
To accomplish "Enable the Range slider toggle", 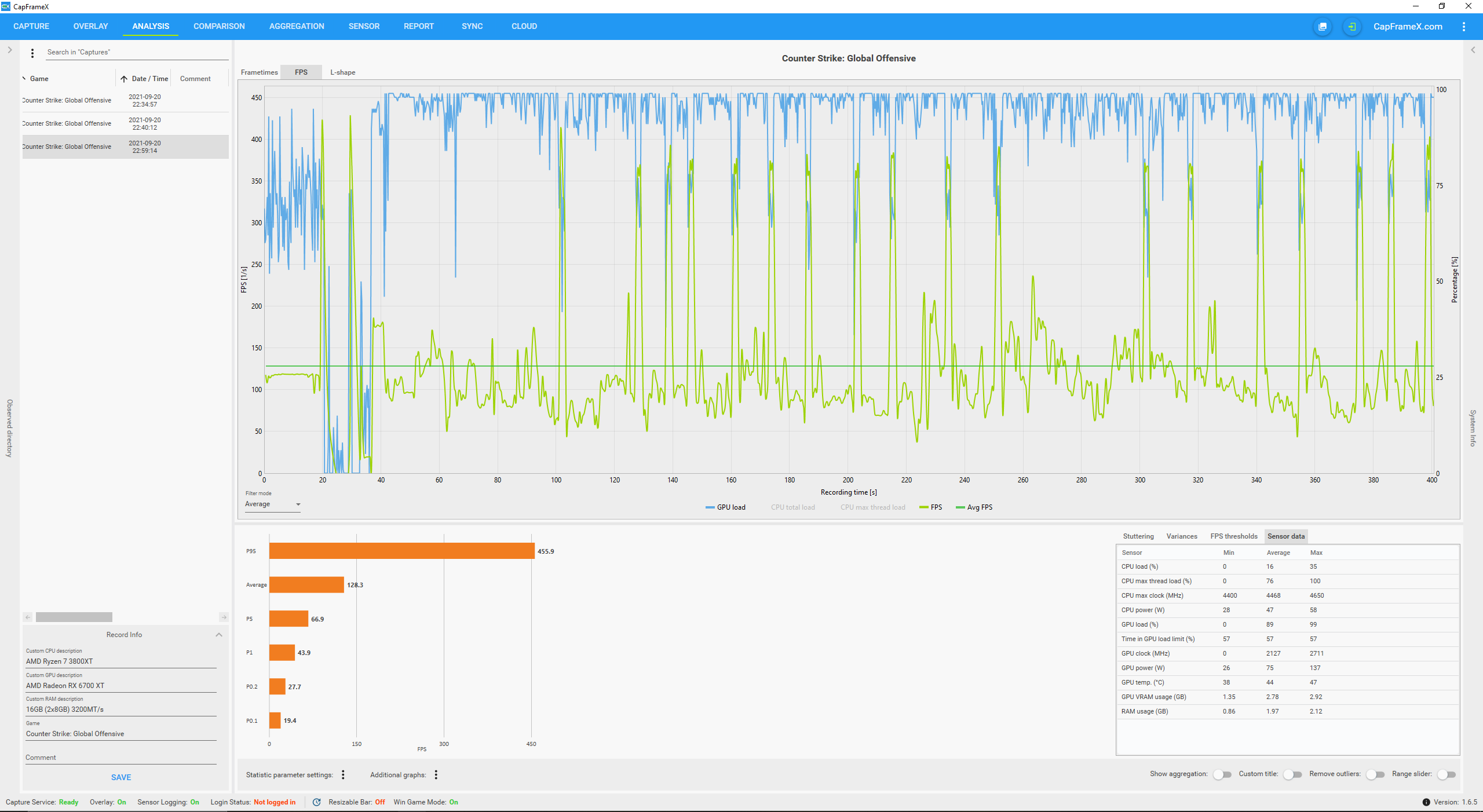I will (x=1446, y=774).
